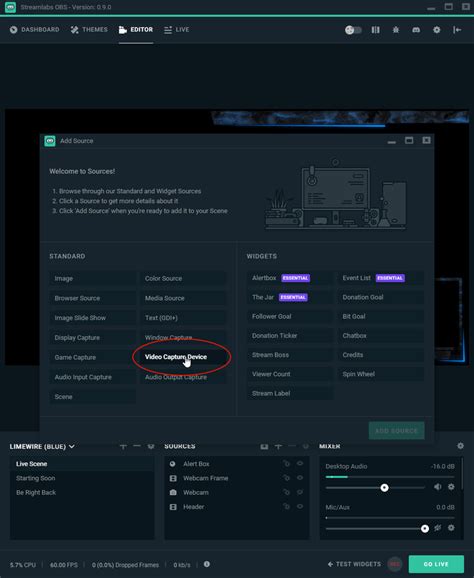Select Color Source option

tap(183, 278)
